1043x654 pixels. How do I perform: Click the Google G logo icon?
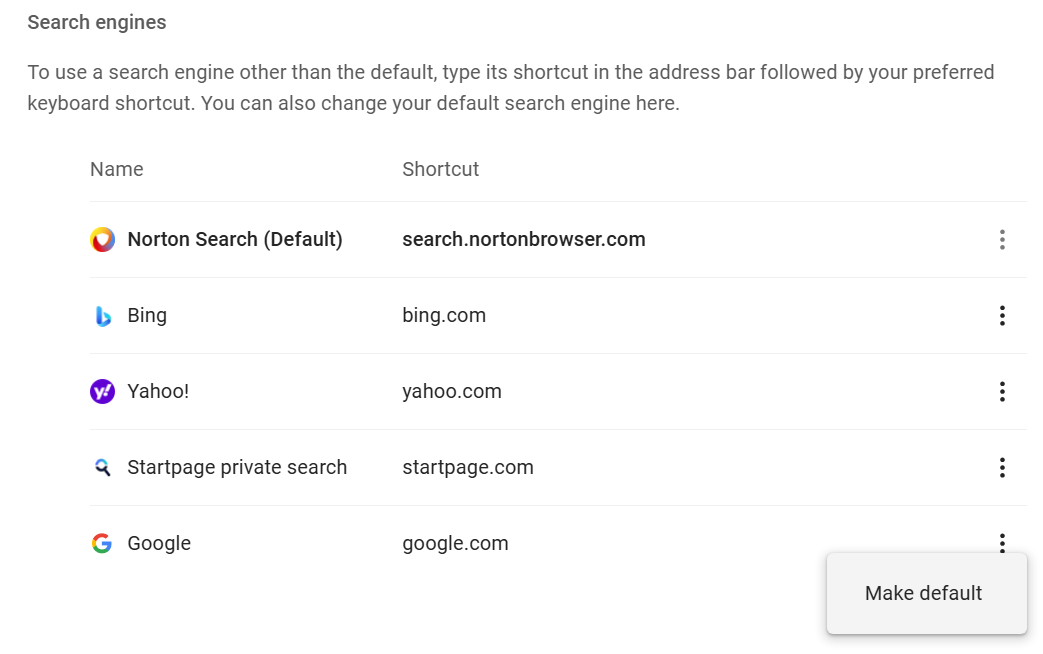tap(102, 544)
